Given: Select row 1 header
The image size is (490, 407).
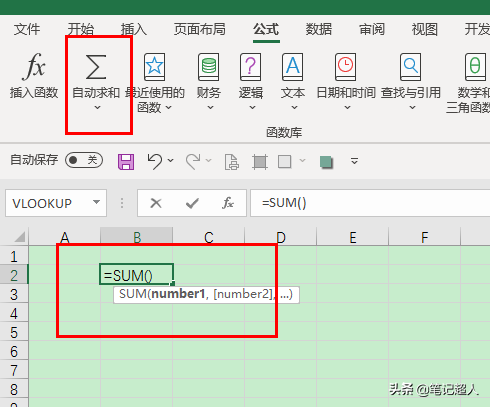Looking at the screenshot, I should pyautogui.click(x=14, y=256).
